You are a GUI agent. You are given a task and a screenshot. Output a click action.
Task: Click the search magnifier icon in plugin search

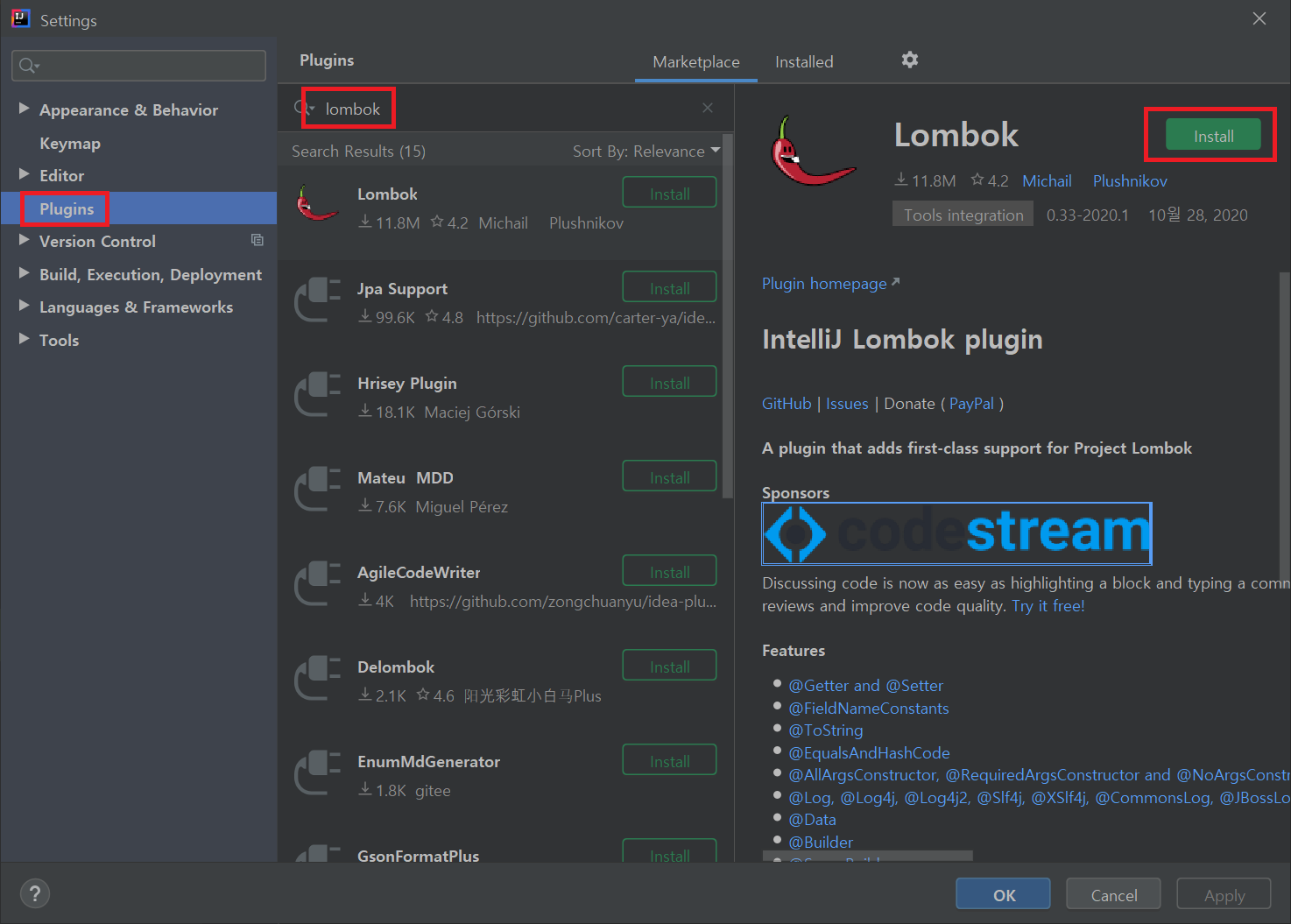(x=301, y=108)
